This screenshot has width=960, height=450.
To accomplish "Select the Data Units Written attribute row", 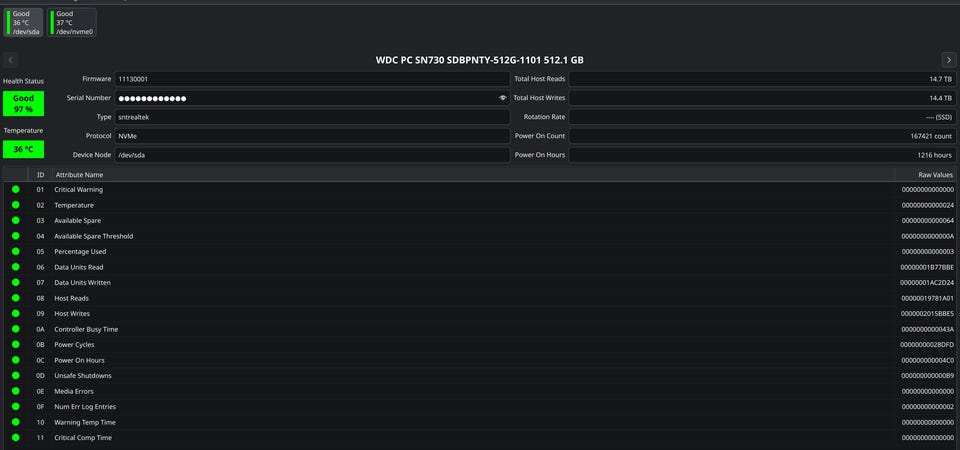I will 480,282.
